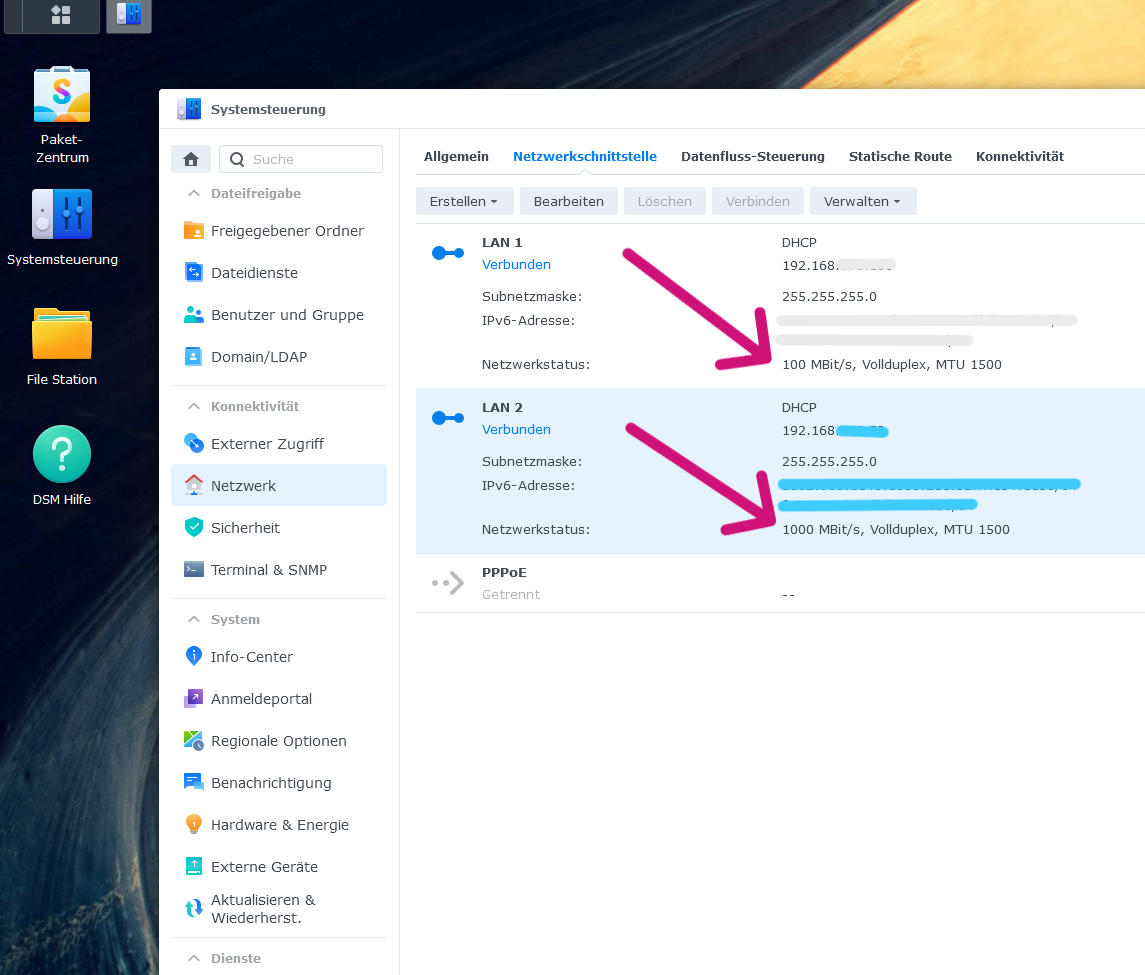Select the LAN 2 interface title
The height and width of the screenshot is (975, 1145).
tap(502, 408)
